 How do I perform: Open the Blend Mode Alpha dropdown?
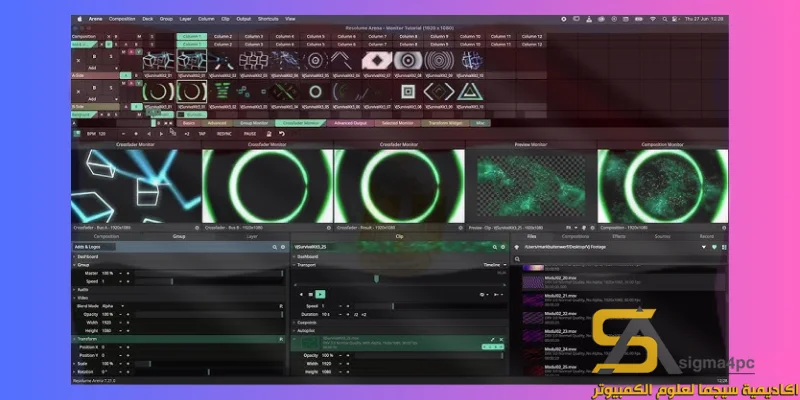(x=112, y=306)
